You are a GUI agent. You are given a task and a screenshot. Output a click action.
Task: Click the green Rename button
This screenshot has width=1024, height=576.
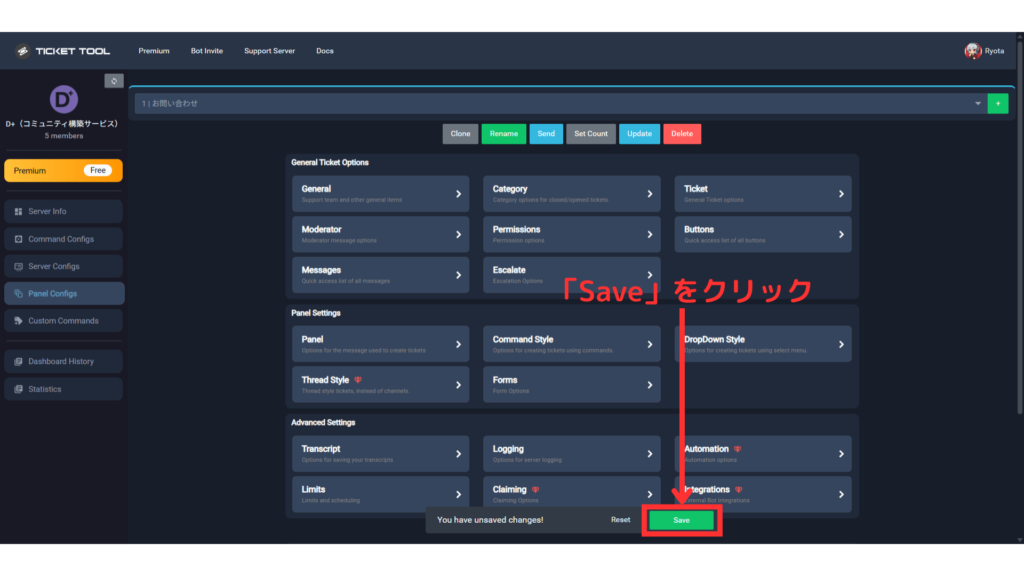504,134
